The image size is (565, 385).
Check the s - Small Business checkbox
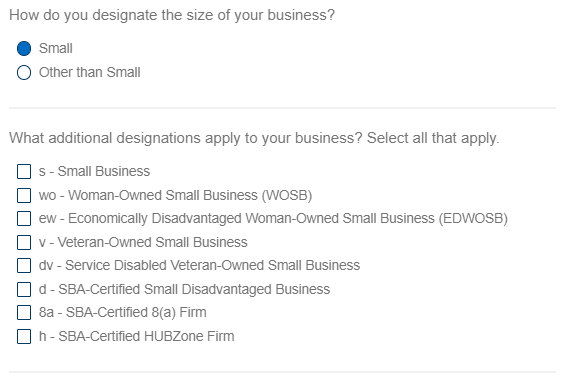point(24,172)
